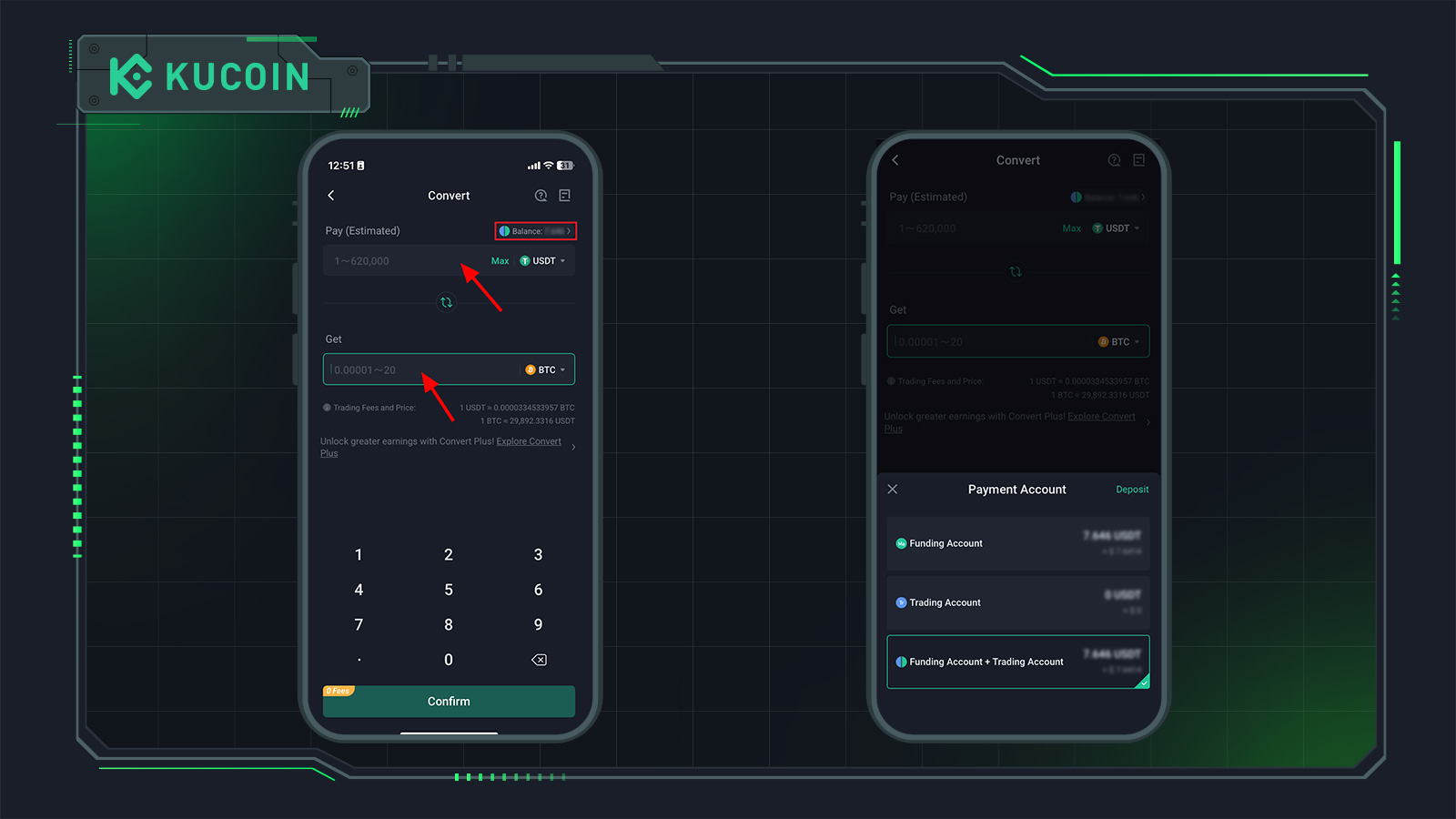Screen dimensions: 1456x819
Task: Click the '1 USDT ≈ 0.0000334533957 BTC' rate on left phone
Action: click(517, 408)
